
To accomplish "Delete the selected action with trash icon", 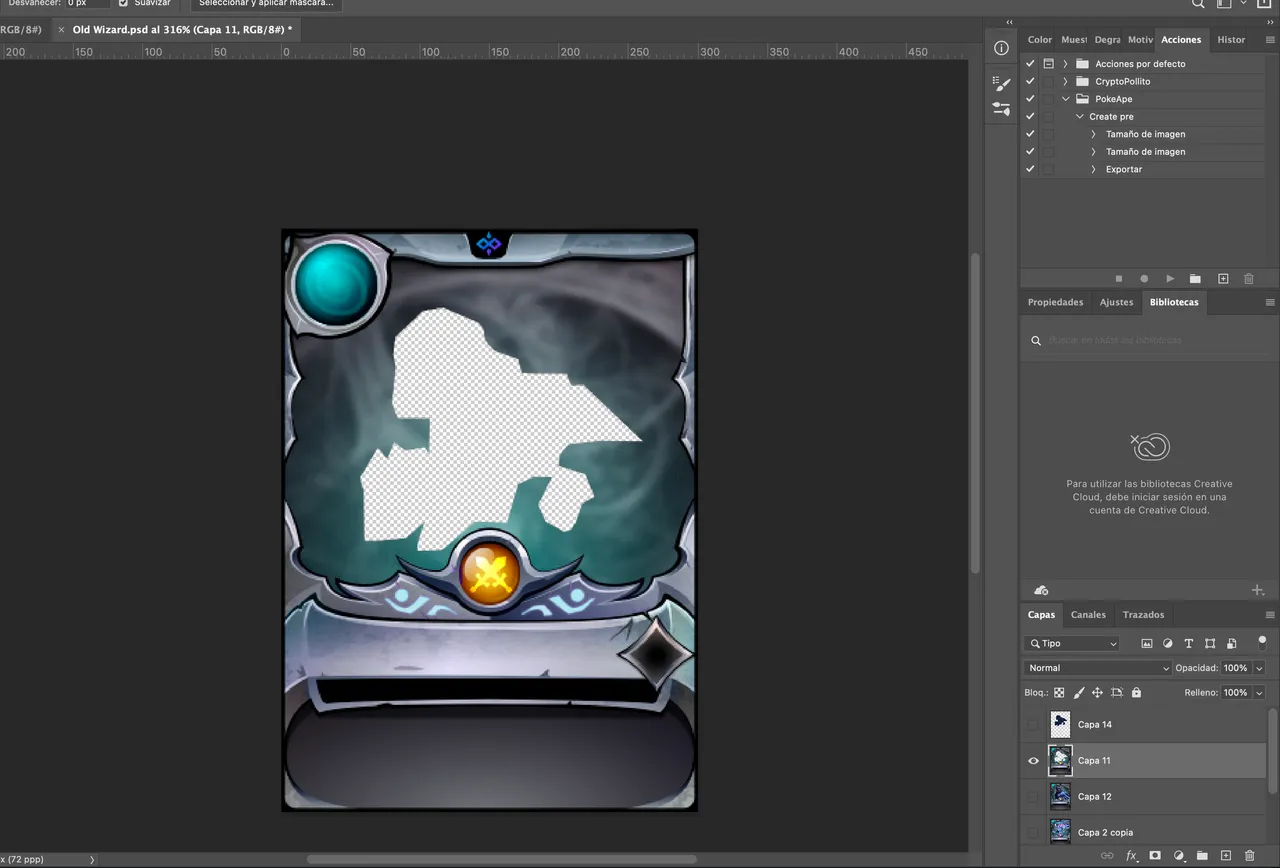I will tap(1248, 279).
